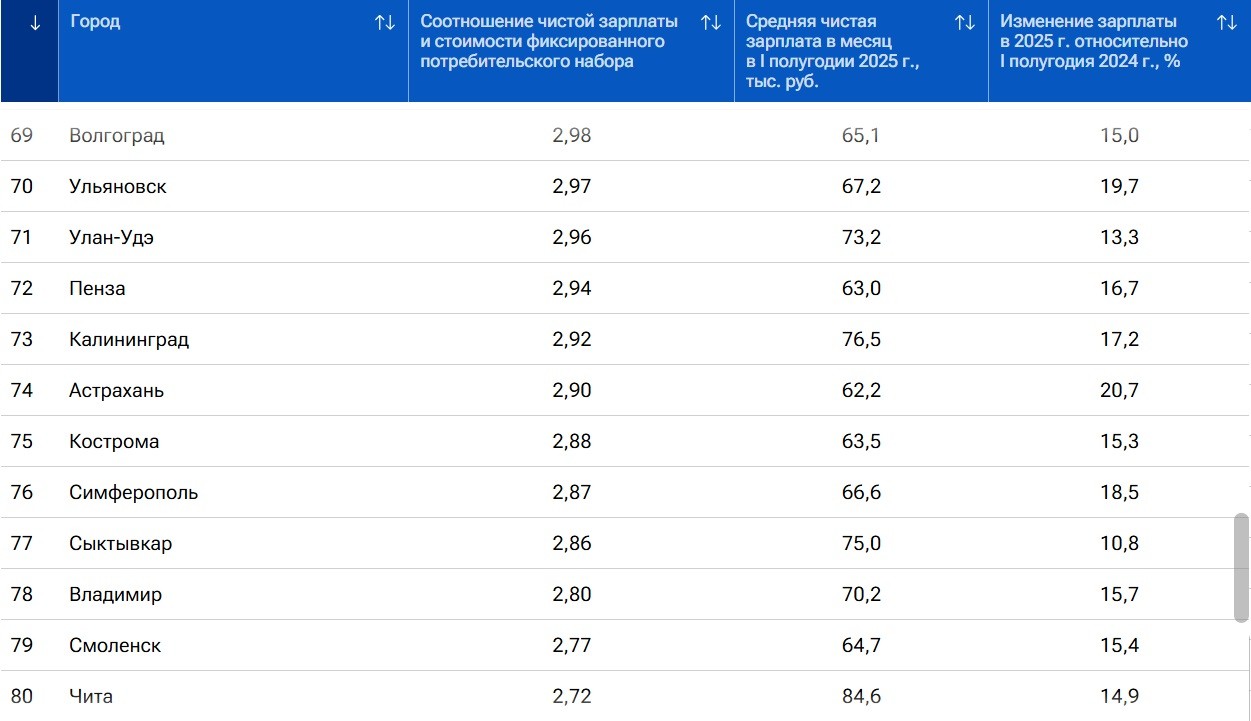
Task: Sort by average net salary arrows
Action: tap(965, 22)
